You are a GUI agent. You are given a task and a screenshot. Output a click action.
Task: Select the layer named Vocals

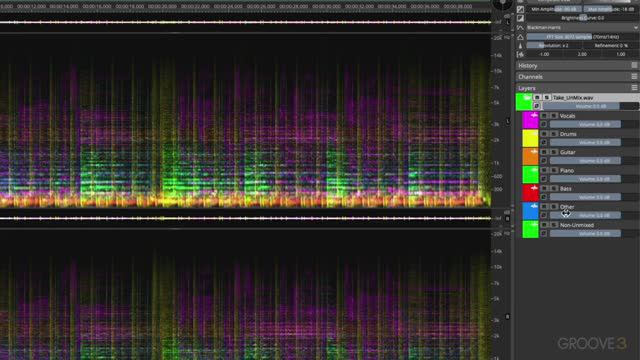[x=567, y=116]
